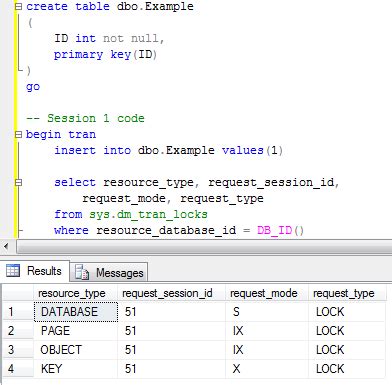Image resolution: width=392 pixels, height=385 pixels.
Task: Click the OBJECT resource type cell
Action: tap(76, 350)
